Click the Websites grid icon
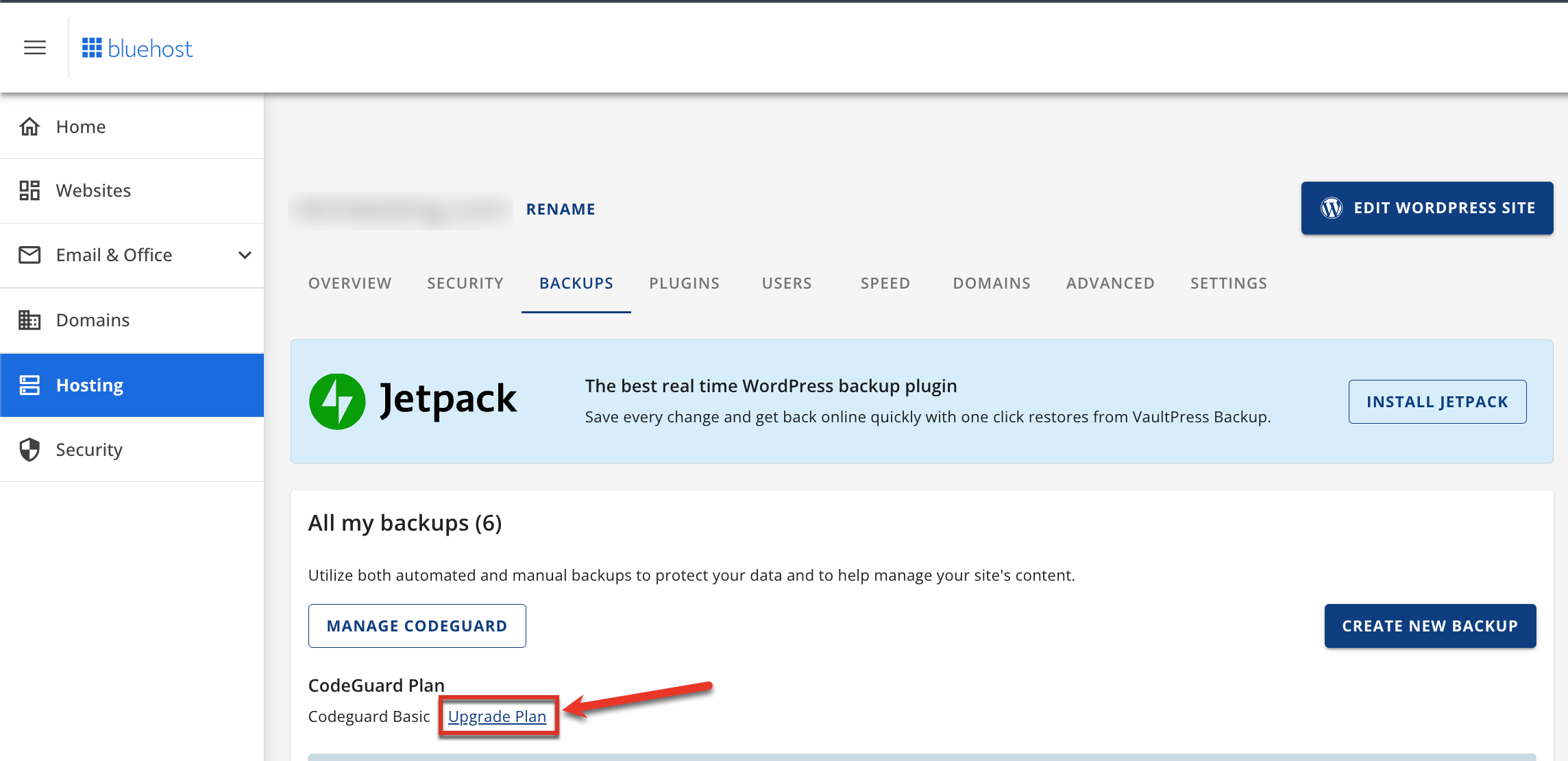 (29, 191)
